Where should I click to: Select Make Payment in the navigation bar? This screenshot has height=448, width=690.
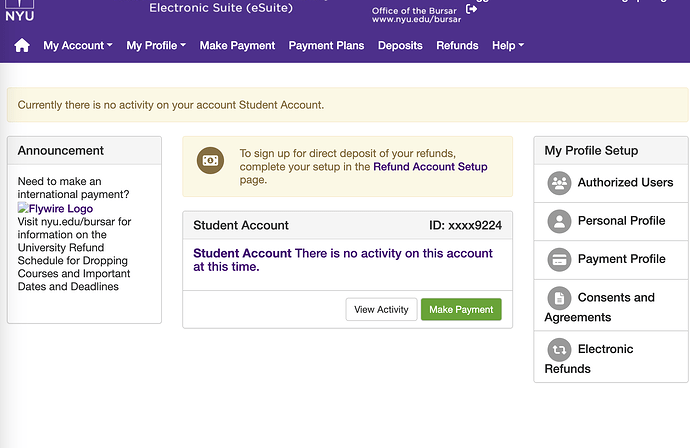[237, 46]
